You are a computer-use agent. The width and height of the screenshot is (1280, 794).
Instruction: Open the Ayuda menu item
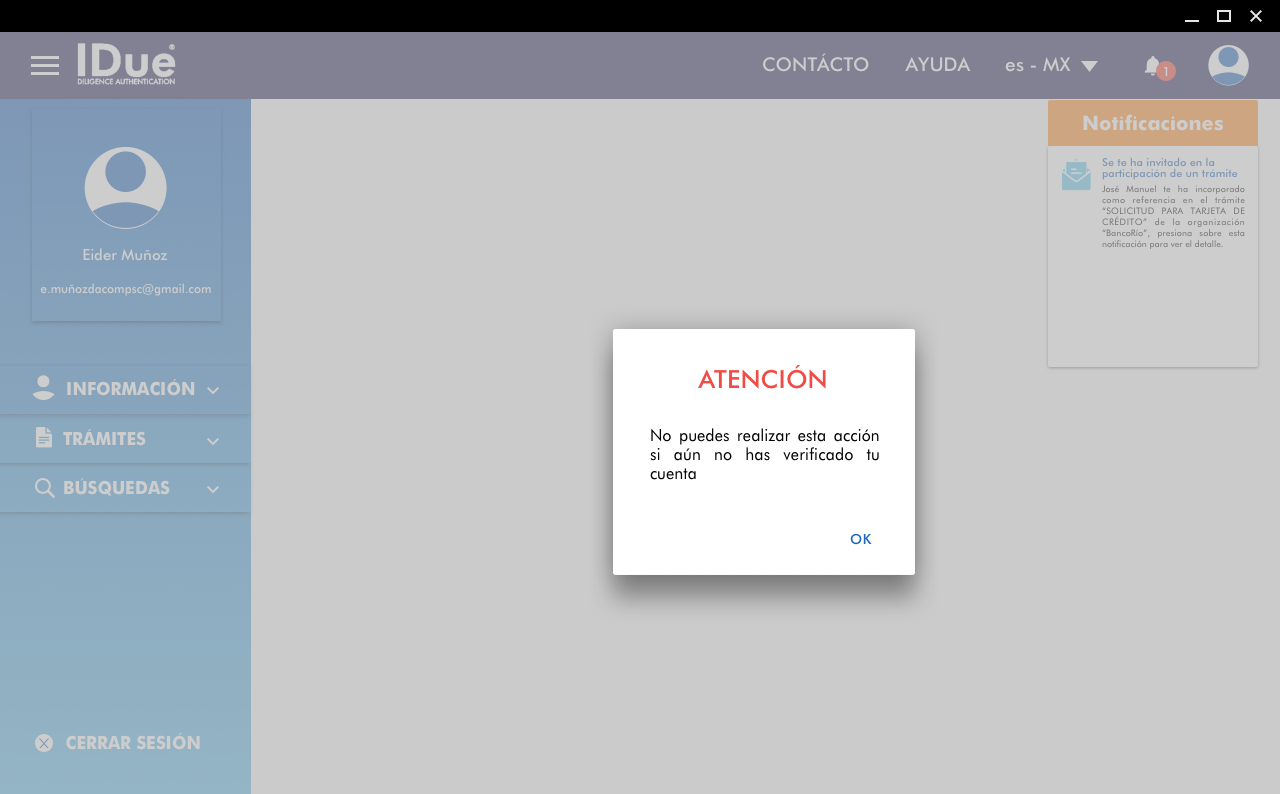[937, 65]
